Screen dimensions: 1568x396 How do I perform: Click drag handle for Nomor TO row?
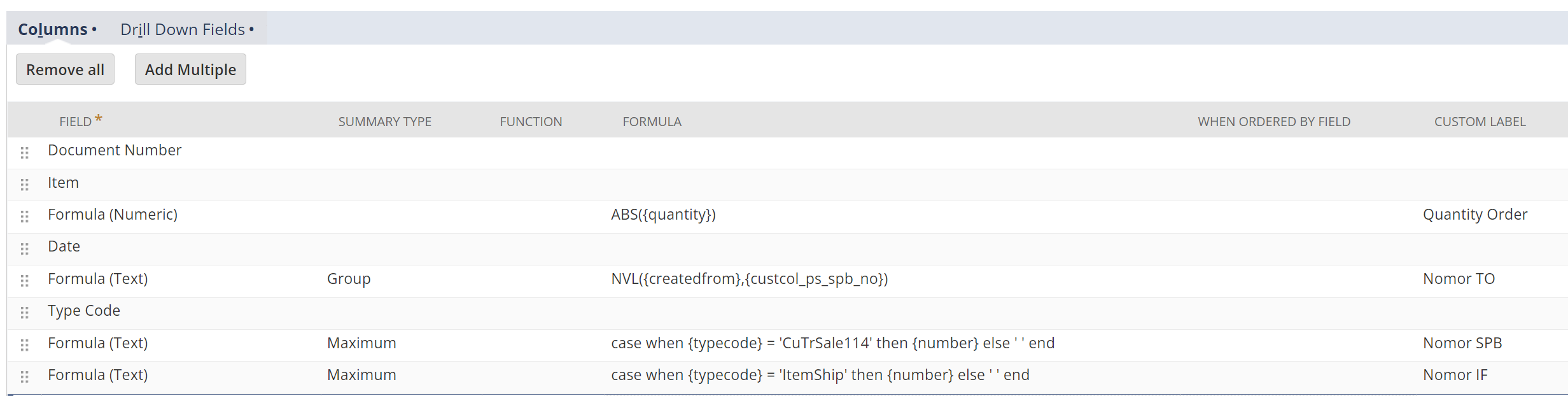[25, 281]
